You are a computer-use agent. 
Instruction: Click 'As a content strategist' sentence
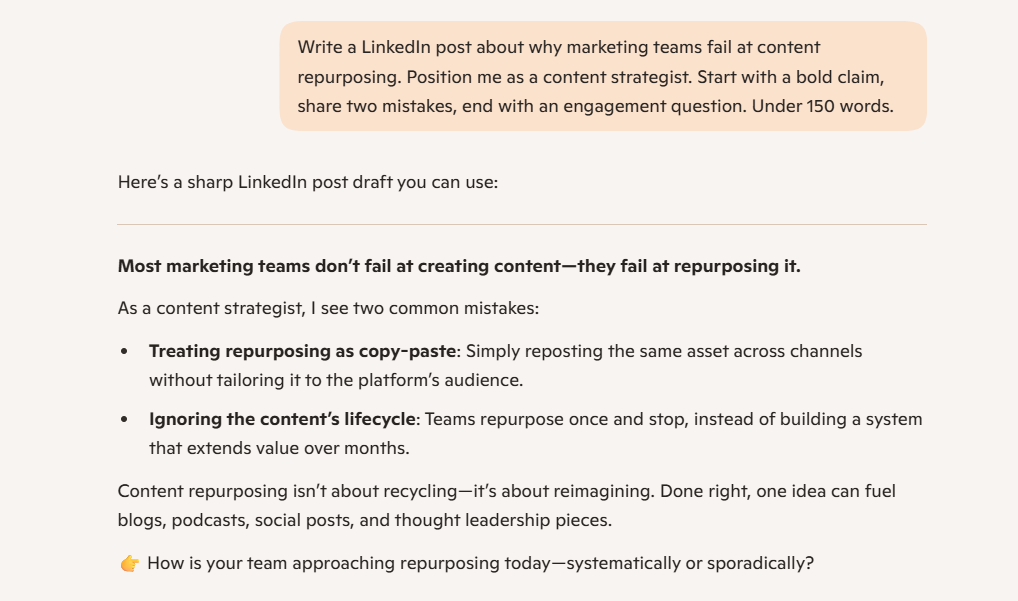coord(328,308)
